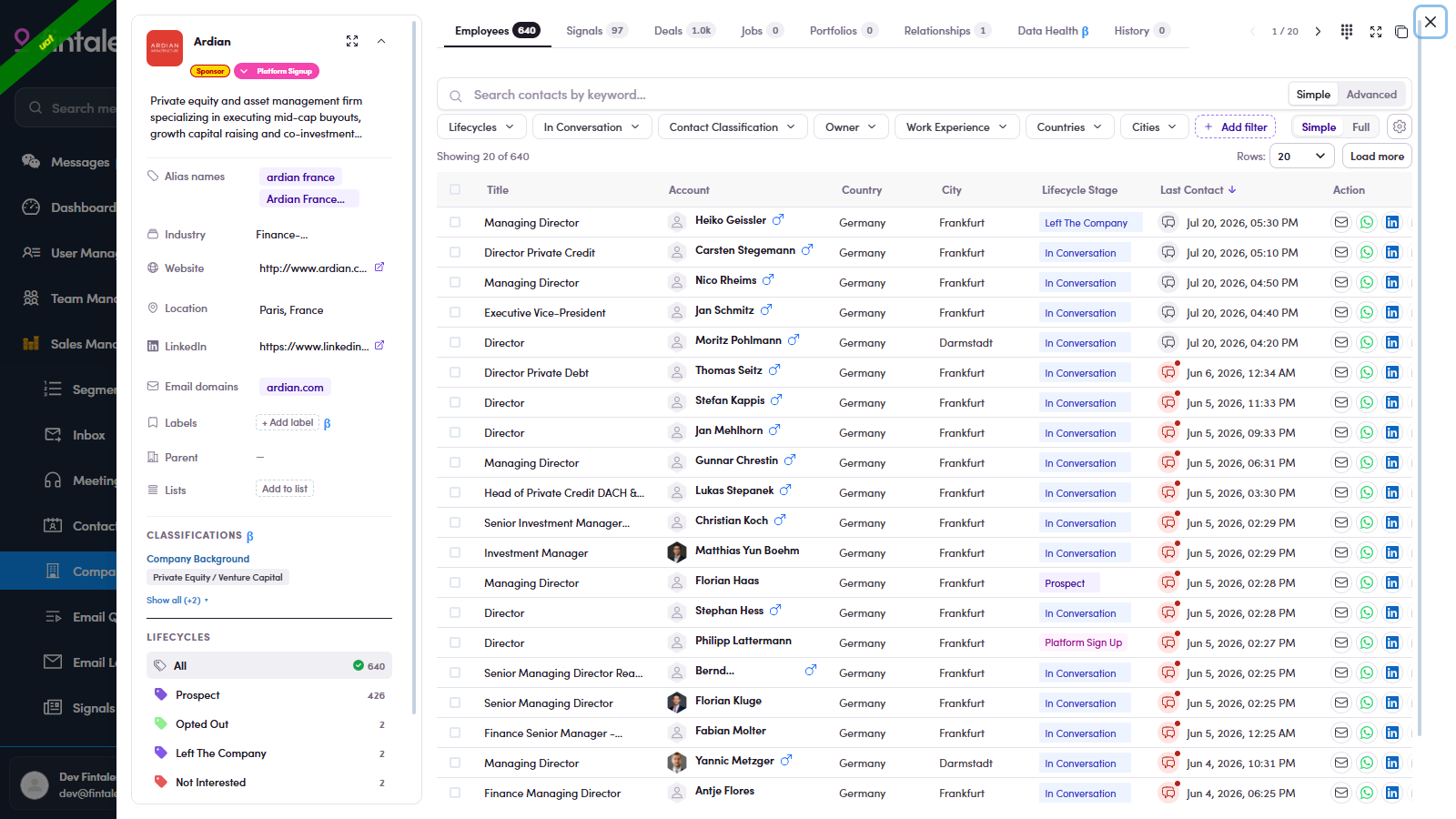Collapse the Ardian card chevron
1456x819 pixels.
pyautogui.click(x=381, y=41)
